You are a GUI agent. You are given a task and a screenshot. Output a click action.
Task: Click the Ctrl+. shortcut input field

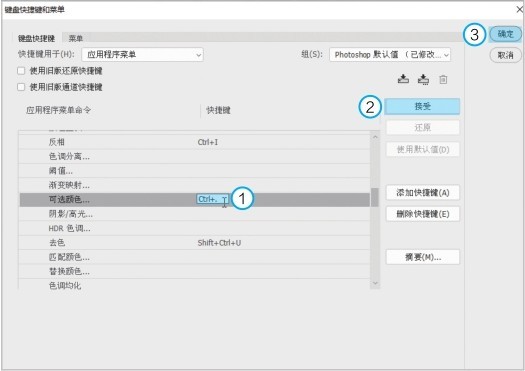(213, 199)
